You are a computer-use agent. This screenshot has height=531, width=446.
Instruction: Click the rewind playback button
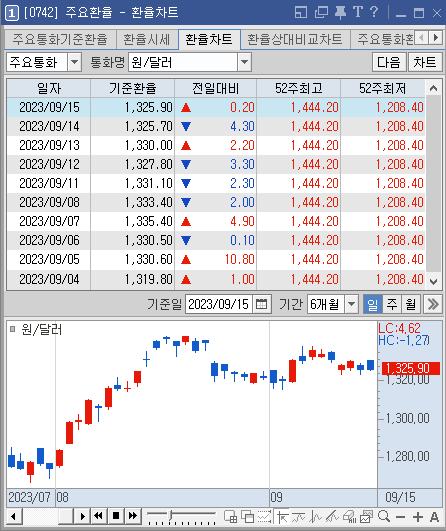tap(99, 516)
